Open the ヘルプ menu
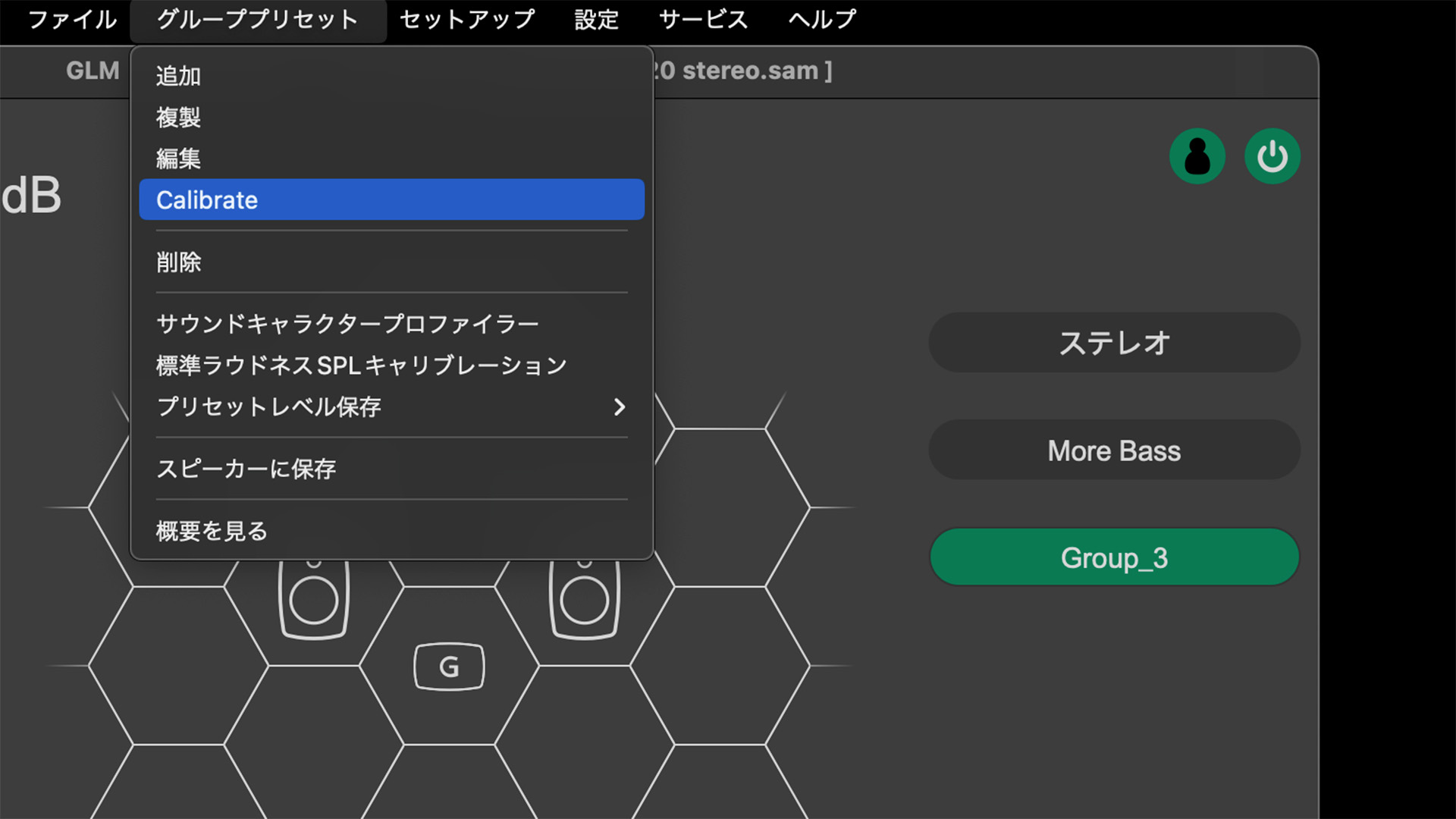This screenshot has height=819, width=1456. (x=821, y=20)
